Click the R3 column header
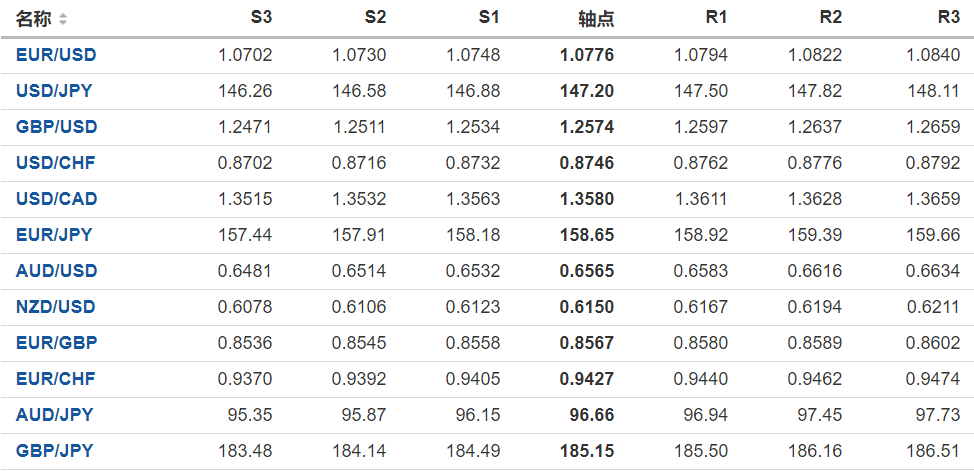974x473 pixels. 948,18
